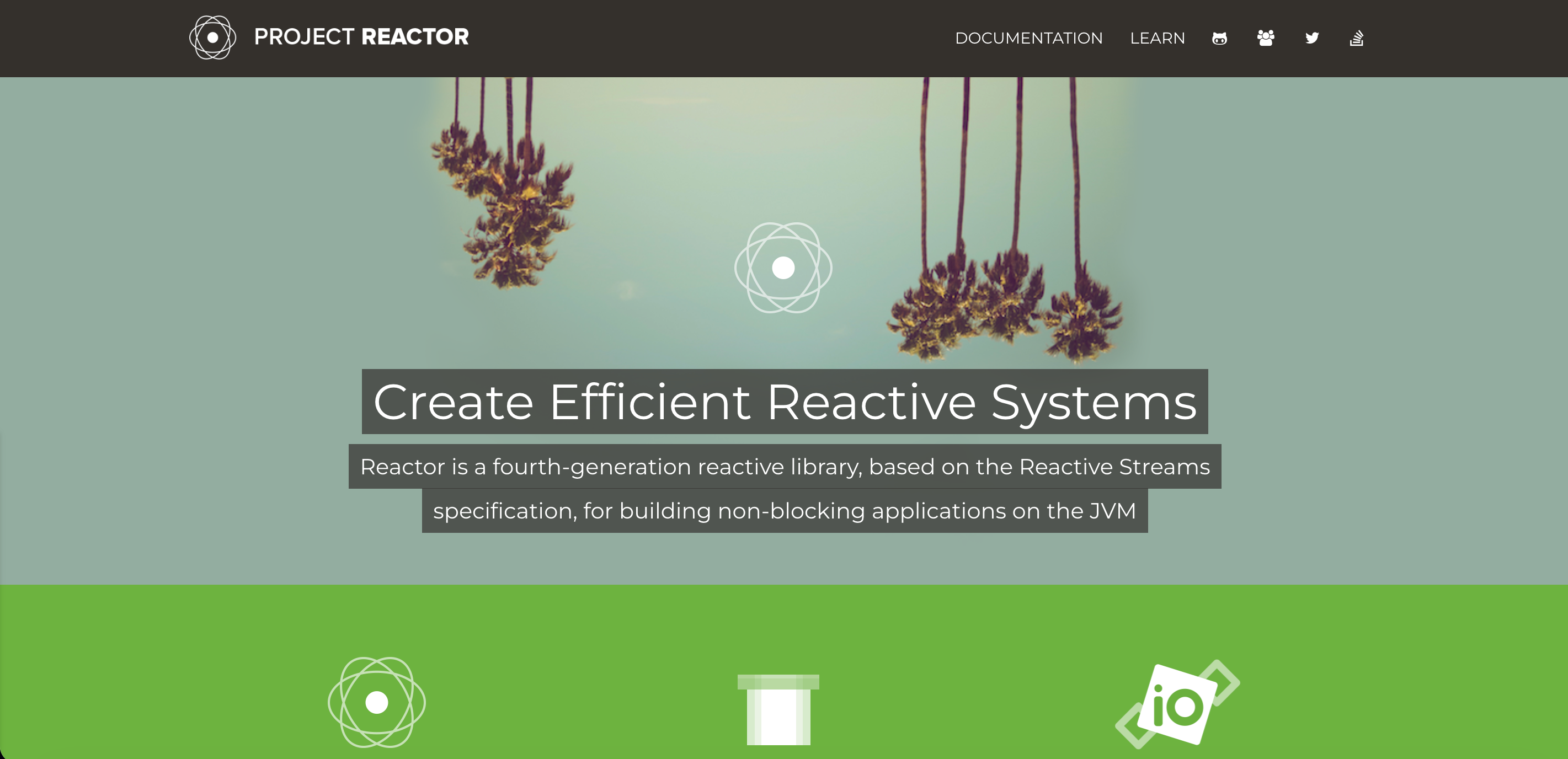
Task: Open the DOCUMENTATION menu item
Action: pos(1029,39)
